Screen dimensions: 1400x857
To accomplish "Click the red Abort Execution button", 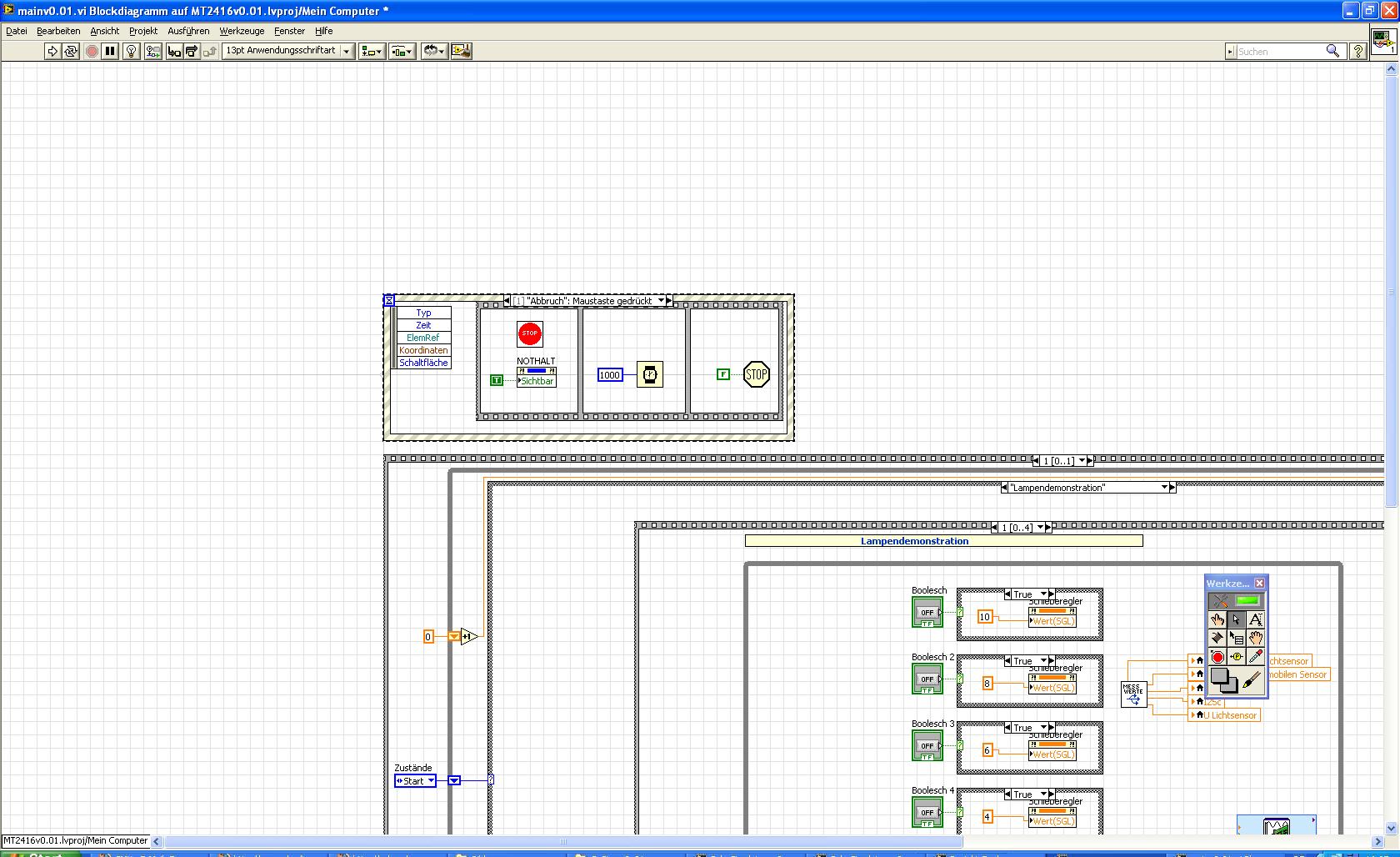I will click(x=92, y=51).
